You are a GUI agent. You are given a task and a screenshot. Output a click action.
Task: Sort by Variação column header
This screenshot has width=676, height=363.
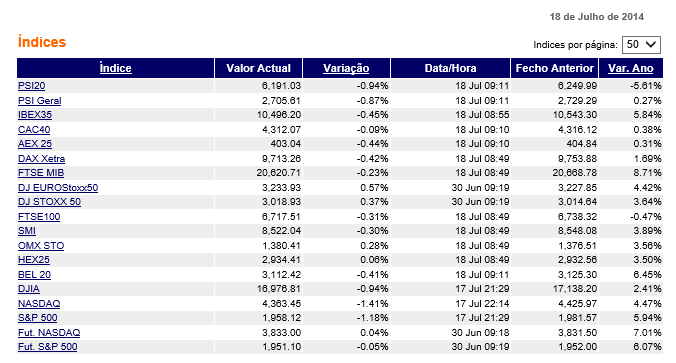[x=346, y=68]
